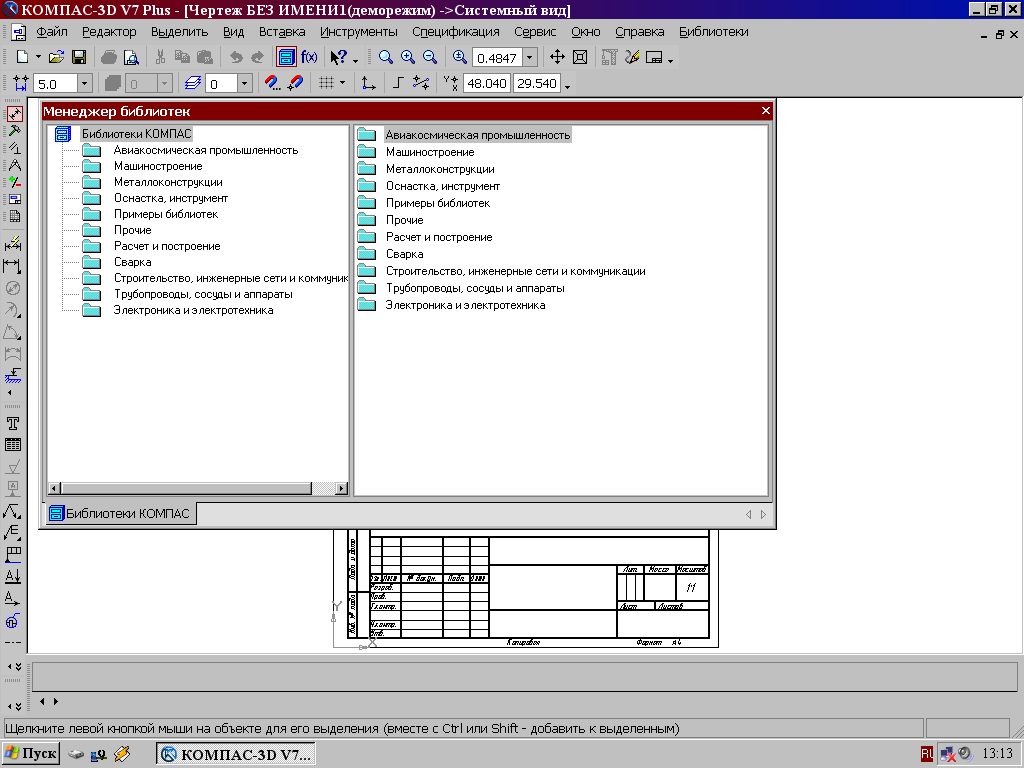Click the left tree horizontal scrollbar right arrow

point(341,488)
